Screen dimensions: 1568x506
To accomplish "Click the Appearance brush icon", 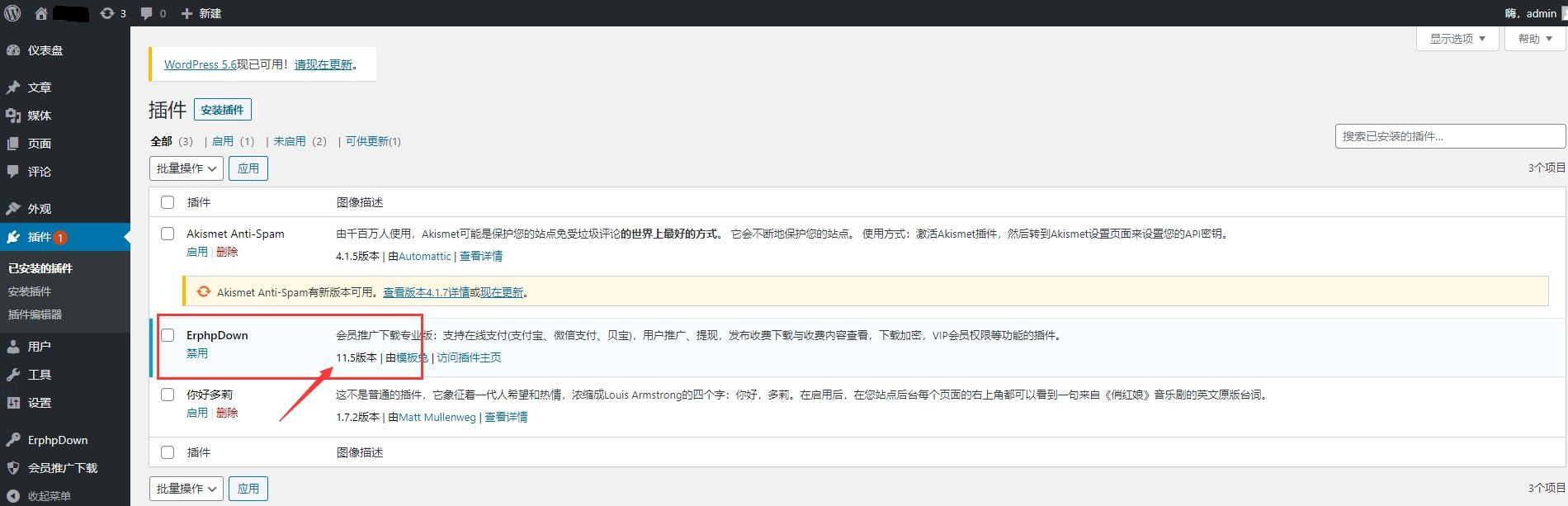I will 13,208.
